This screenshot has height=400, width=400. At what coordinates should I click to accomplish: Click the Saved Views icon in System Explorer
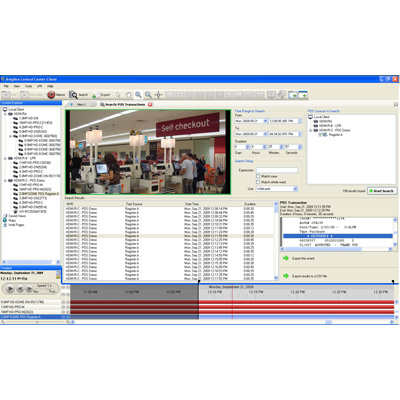tap(5, 216)
